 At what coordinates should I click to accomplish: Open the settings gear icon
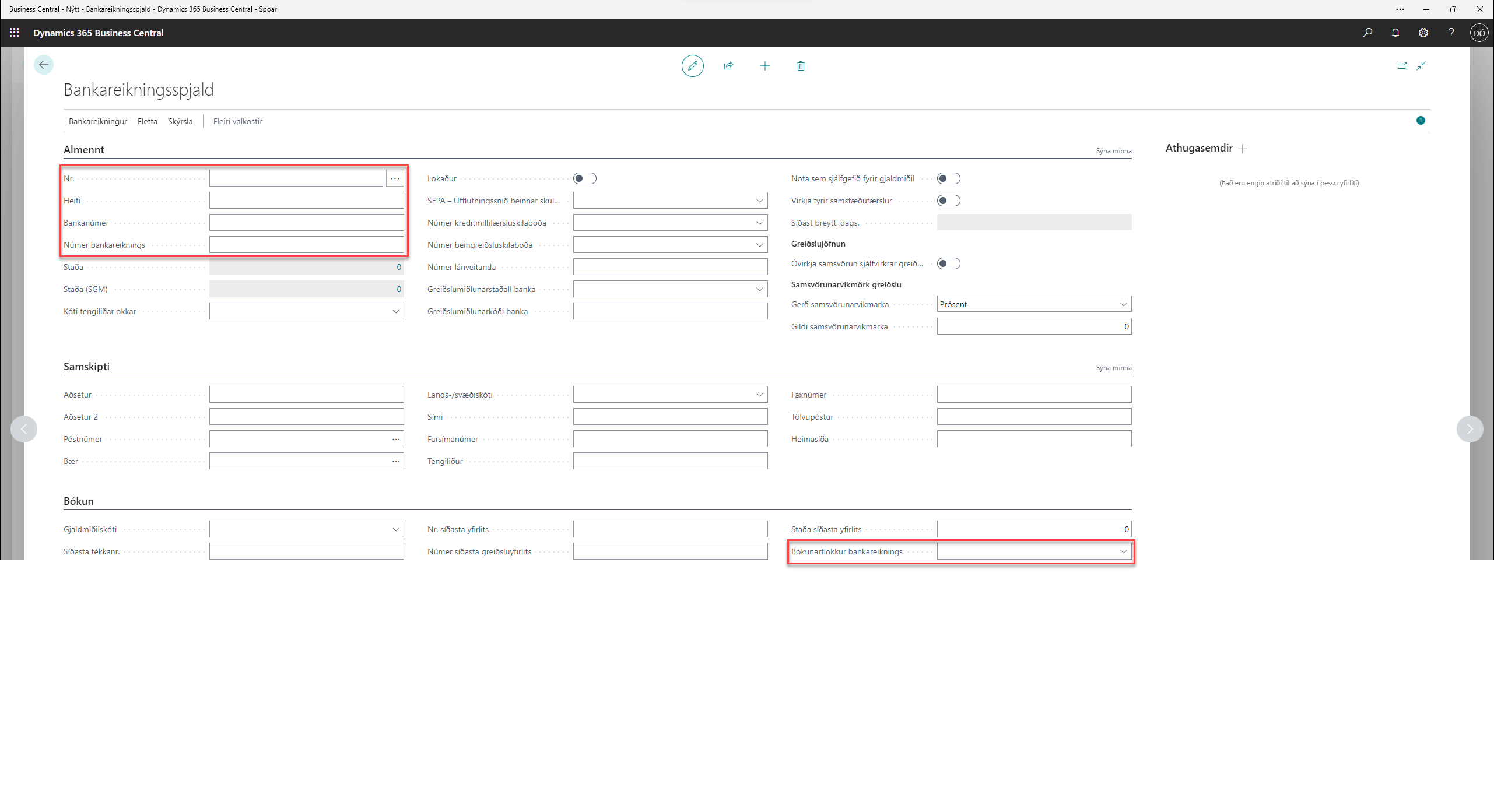point(1423,33)
